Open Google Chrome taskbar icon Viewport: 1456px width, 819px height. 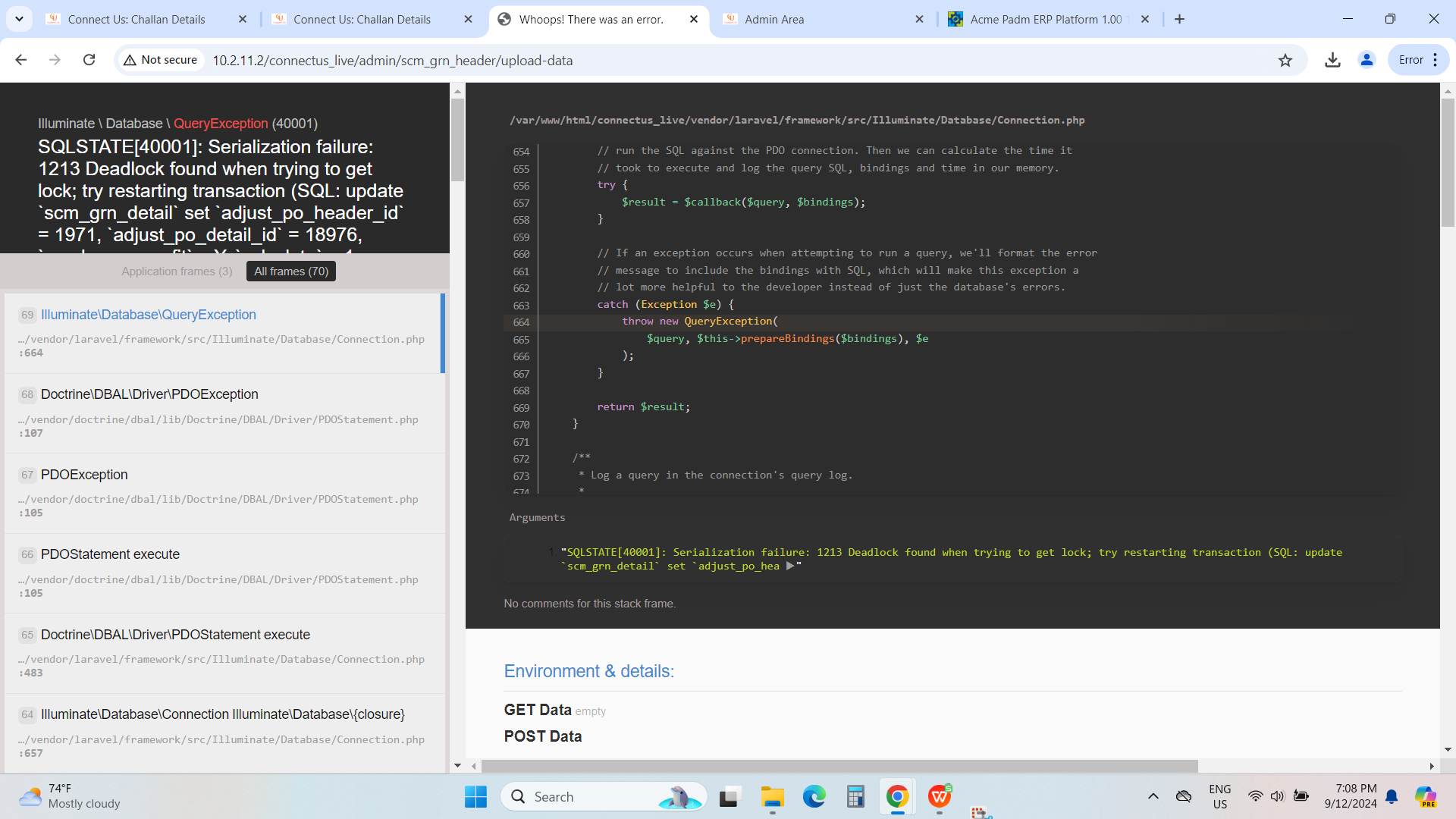pyautogui.click(x=897, y=797)
